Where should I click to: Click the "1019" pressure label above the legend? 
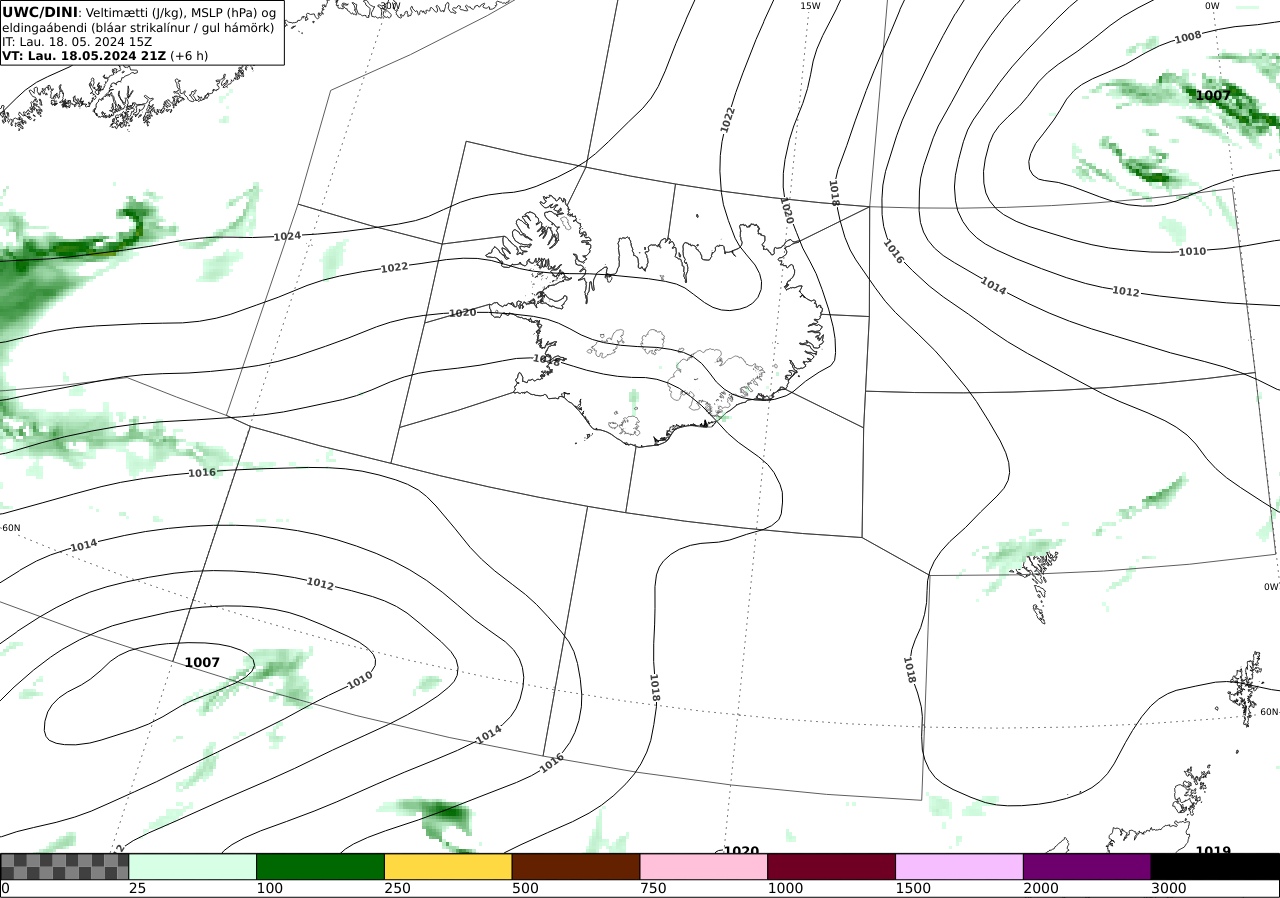pyautogui.click(x=1213, y=851)
